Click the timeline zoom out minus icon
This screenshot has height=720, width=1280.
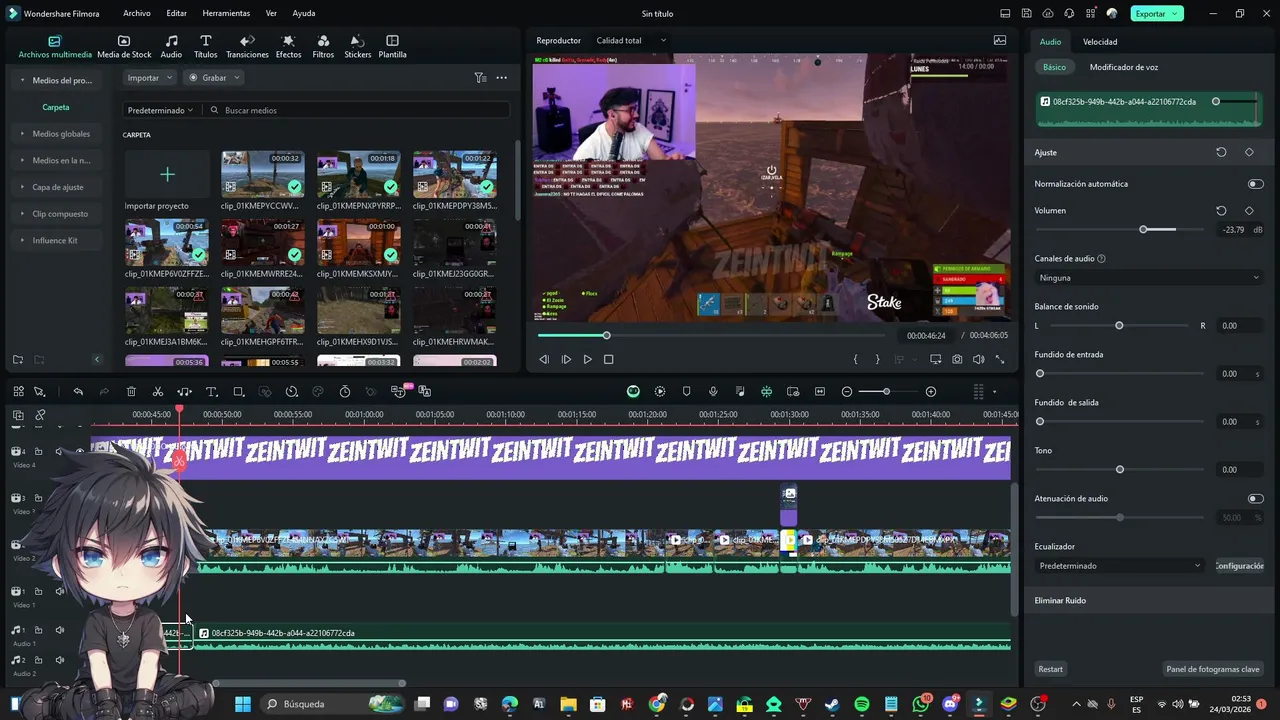click(x=847, y=391)
